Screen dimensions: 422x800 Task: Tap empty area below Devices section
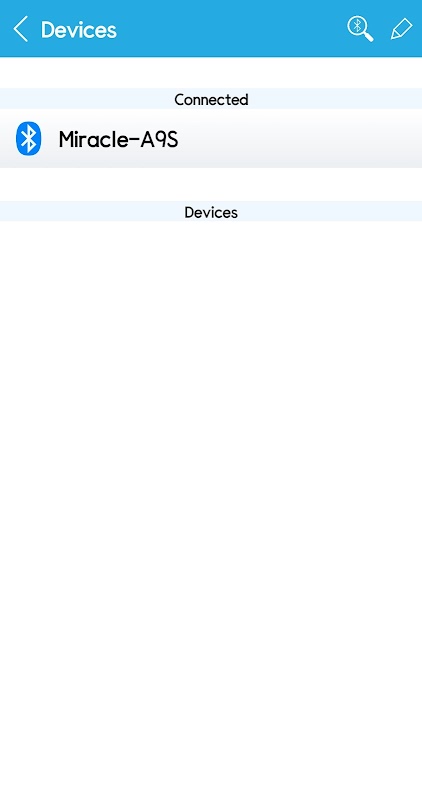click(211, 510)
